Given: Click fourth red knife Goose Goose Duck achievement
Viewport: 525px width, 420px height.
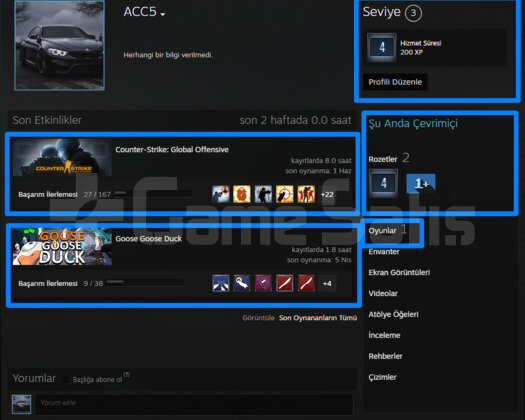Looking at the screenshot, I should (285, 283).
